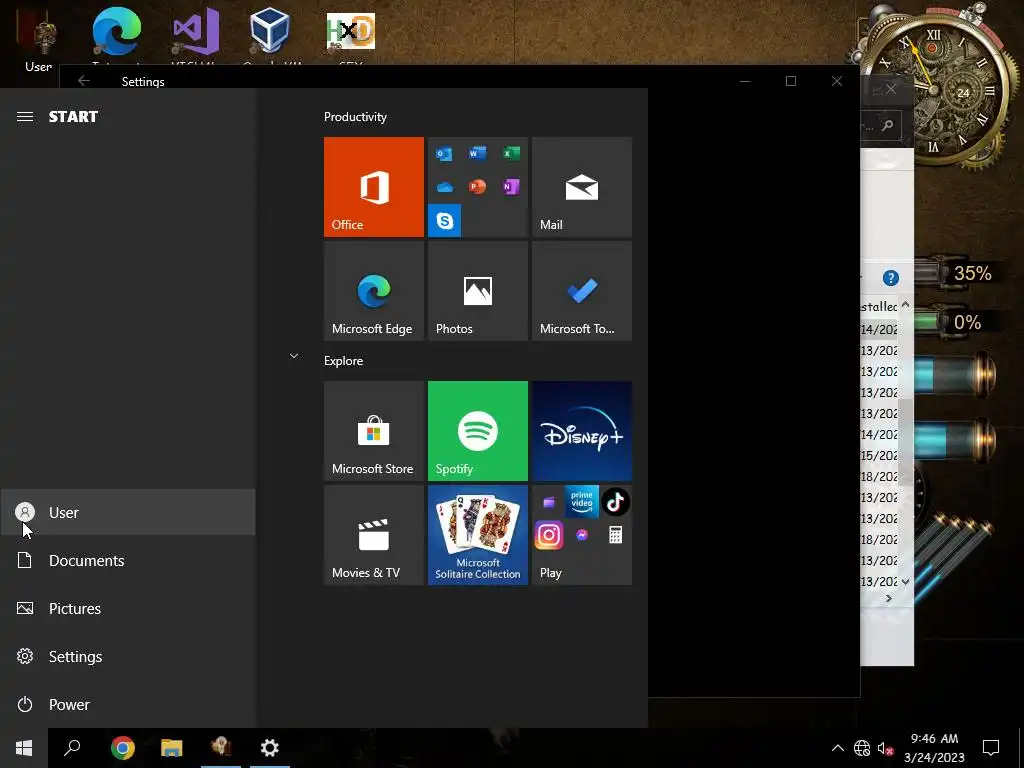This screenshot has height=768, width=1024.
Task: Open PowerPoint icon in Office folder tile
Action: pos(477,187)
